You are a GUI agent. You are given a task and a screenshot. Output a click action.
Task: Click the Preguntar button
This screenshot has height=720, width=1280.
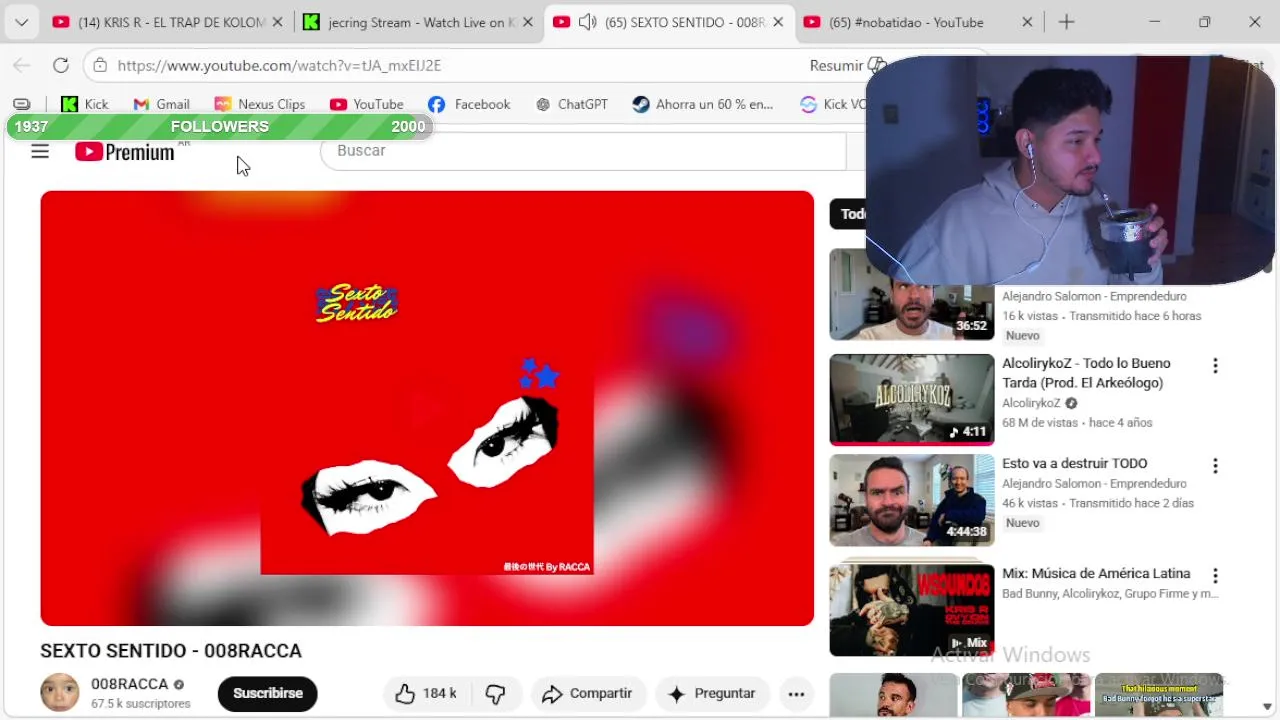(x=712, y=693)
